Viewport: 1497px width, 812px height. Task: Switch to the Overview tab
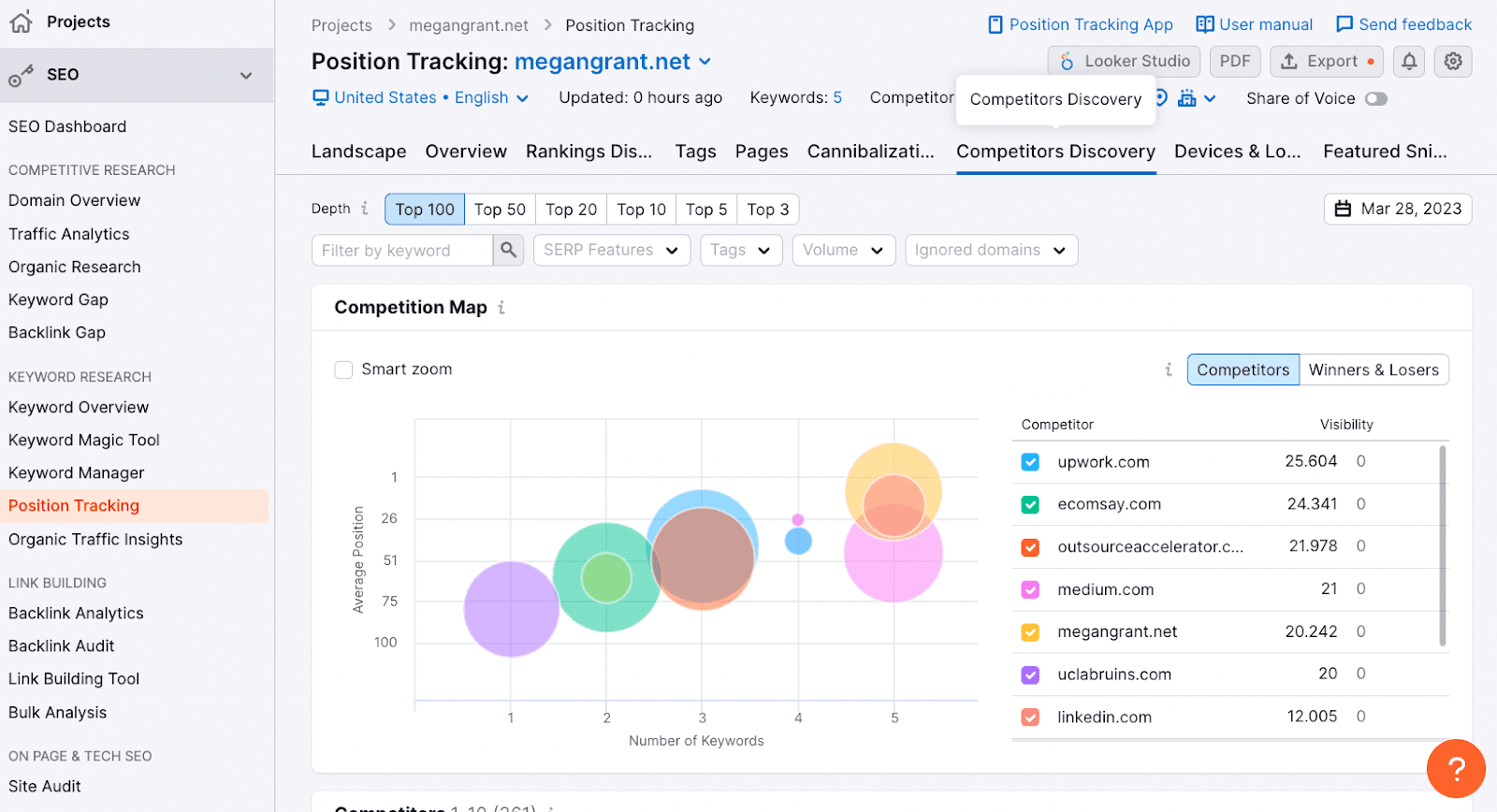pos(466,152)
